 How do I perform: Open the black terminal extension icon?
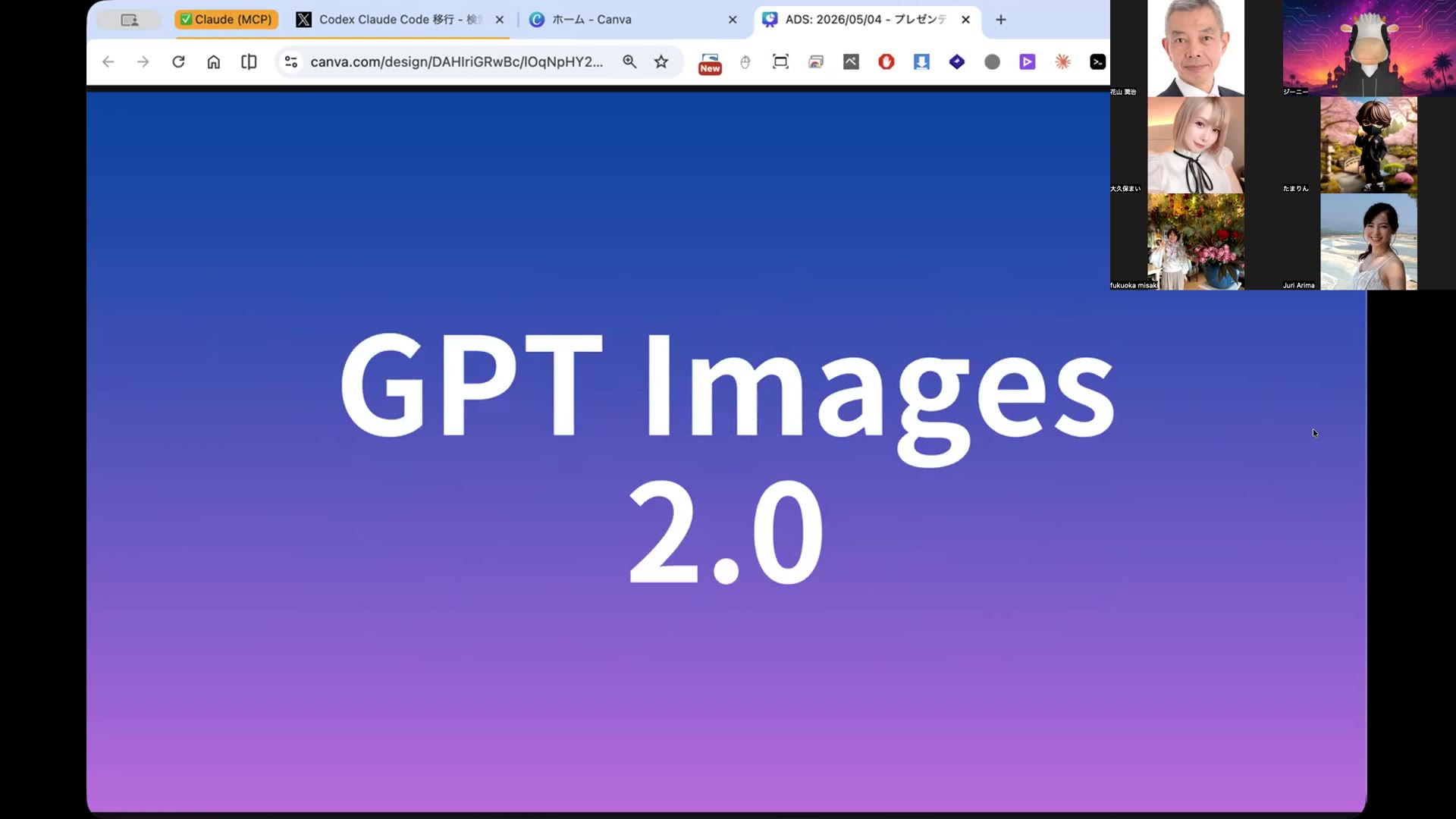[1097, 62]
